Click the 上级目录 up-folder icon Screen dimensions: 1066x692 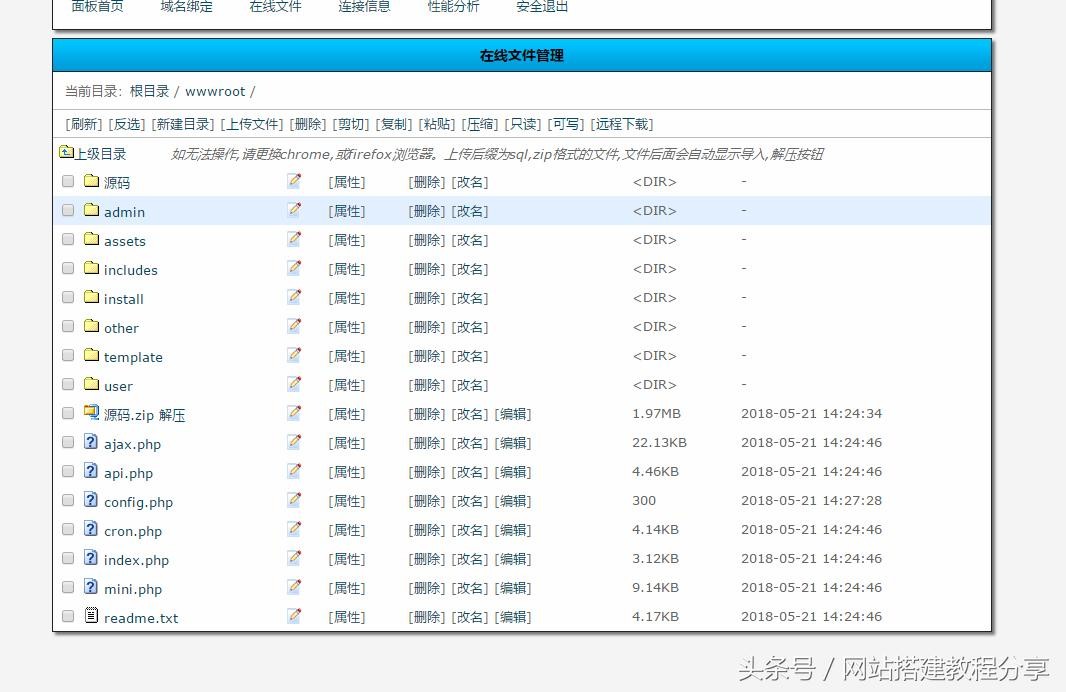tap(66, 153)
